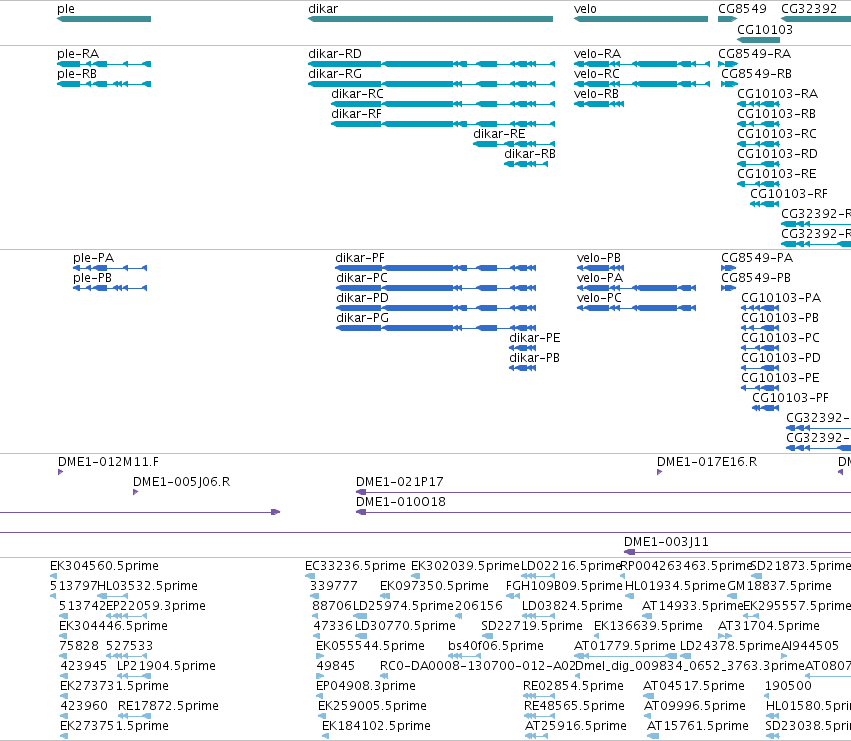Click the CG32392 gene label
851x741 pixels.
tap(809, 9)
